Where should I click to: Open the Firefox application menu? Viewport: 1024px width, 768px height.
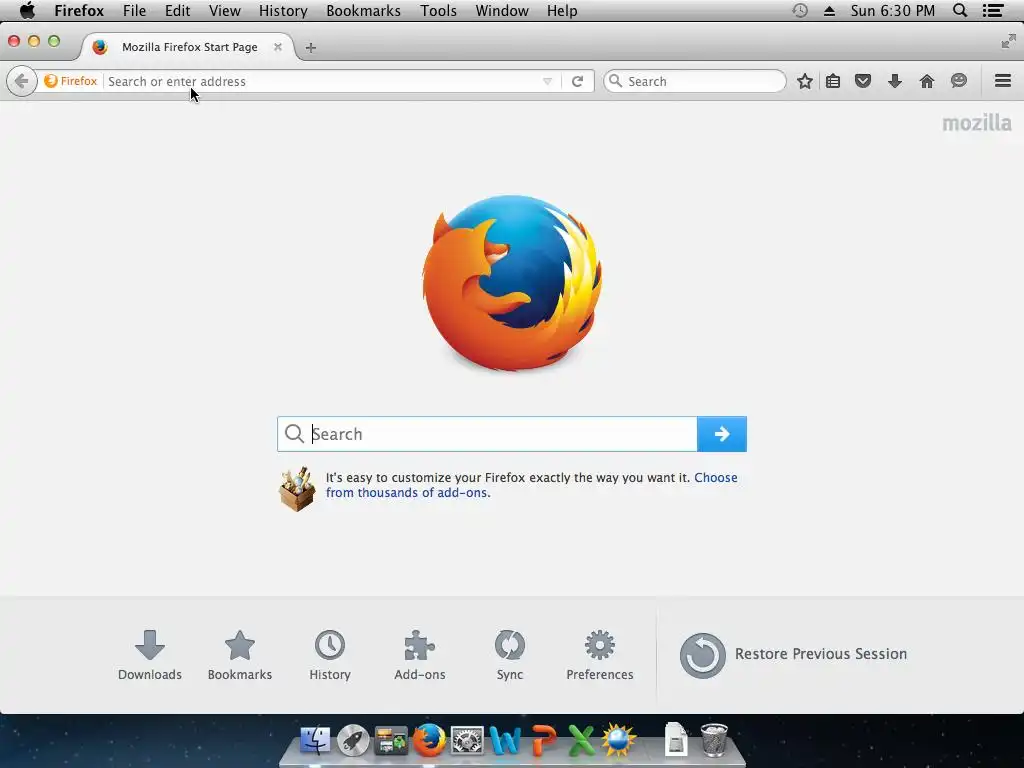(79, 11)
